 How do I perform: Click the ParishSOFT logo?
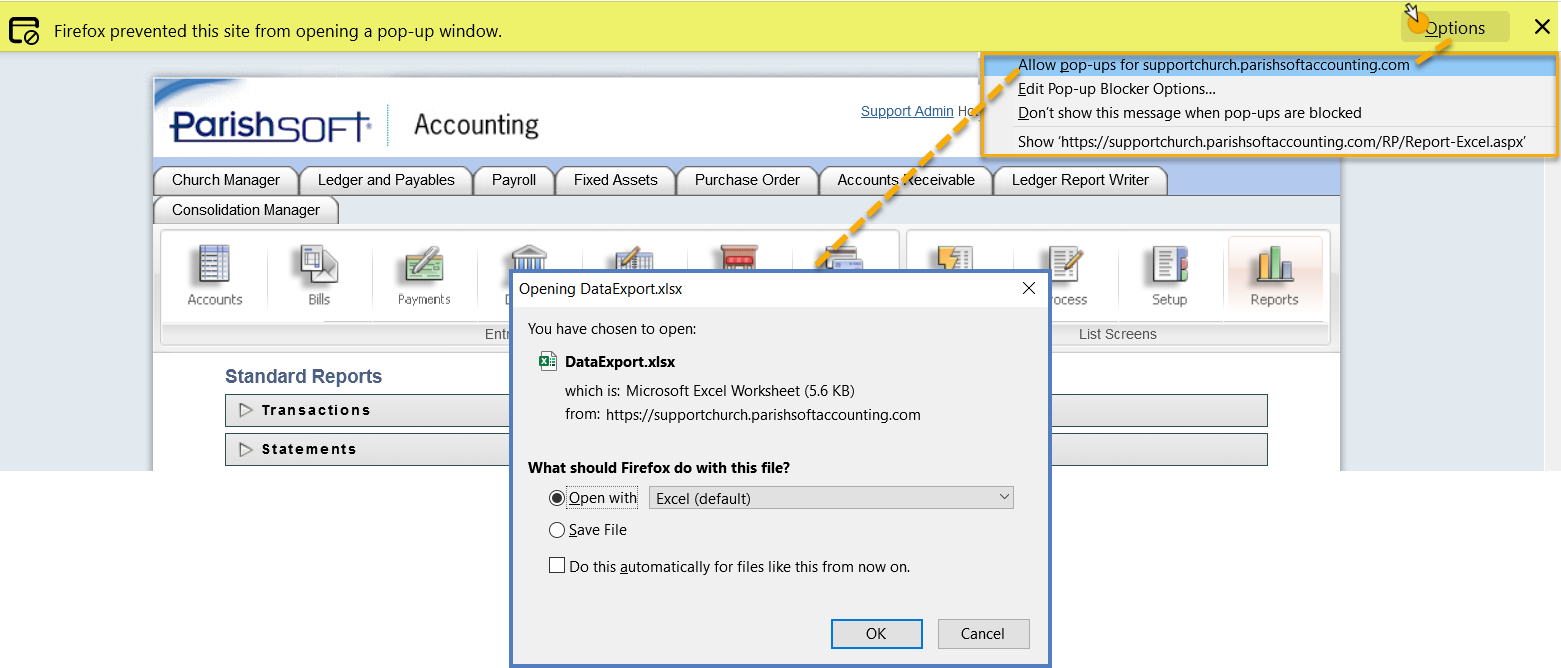click(x=271, y=126)
